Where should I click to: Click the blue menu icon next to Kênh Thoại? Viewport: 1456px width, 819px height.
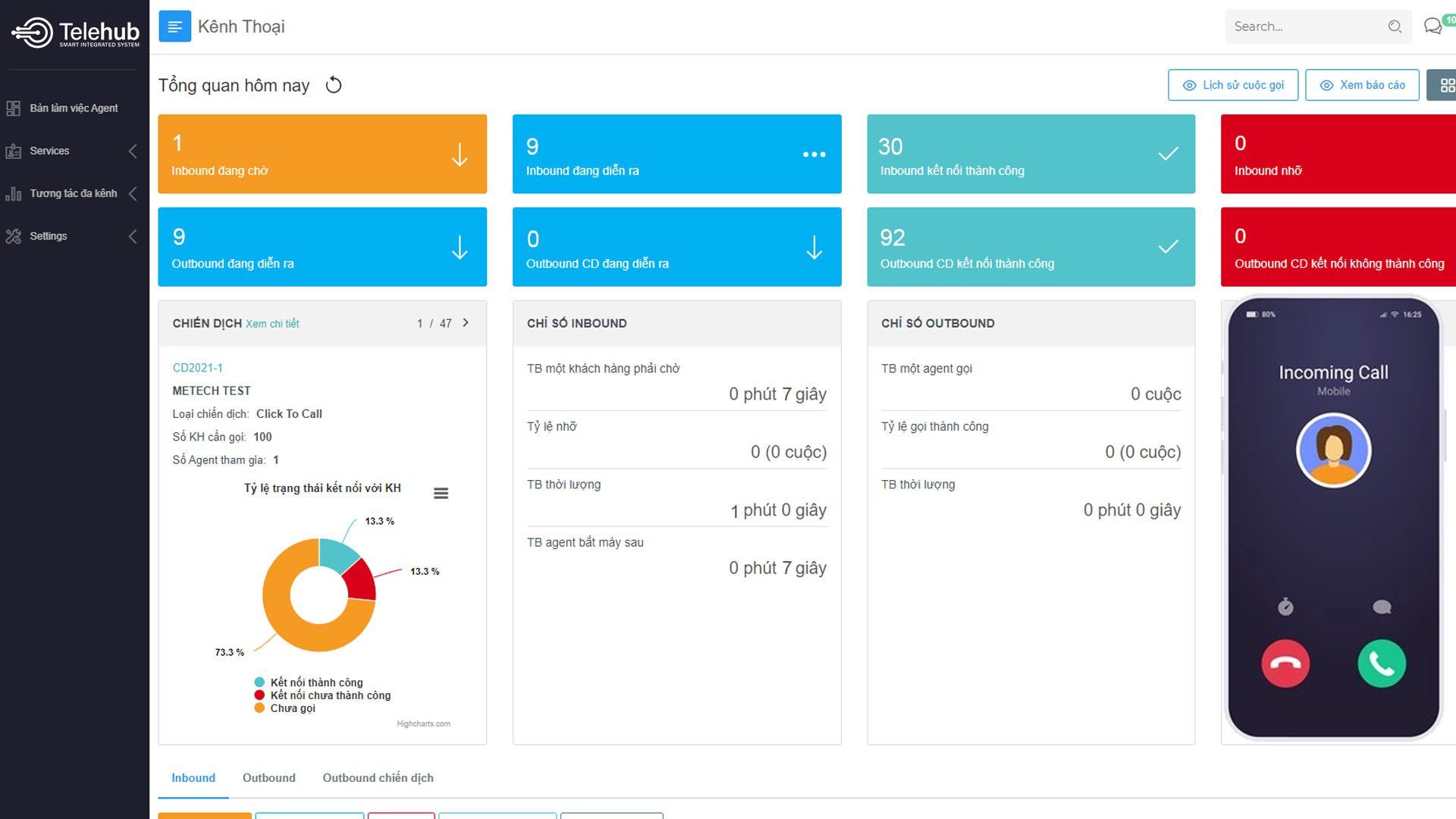[x=174, y=27]
